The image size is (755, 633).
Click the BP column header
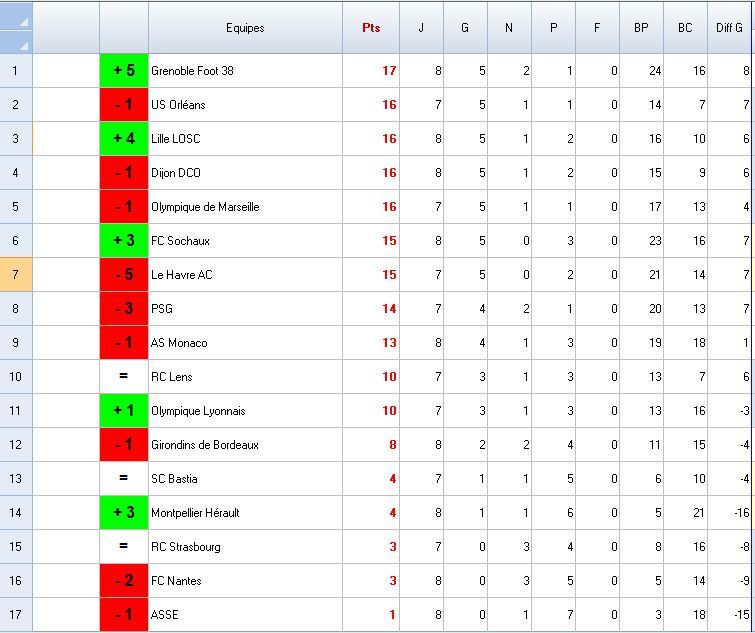[641, 28]
